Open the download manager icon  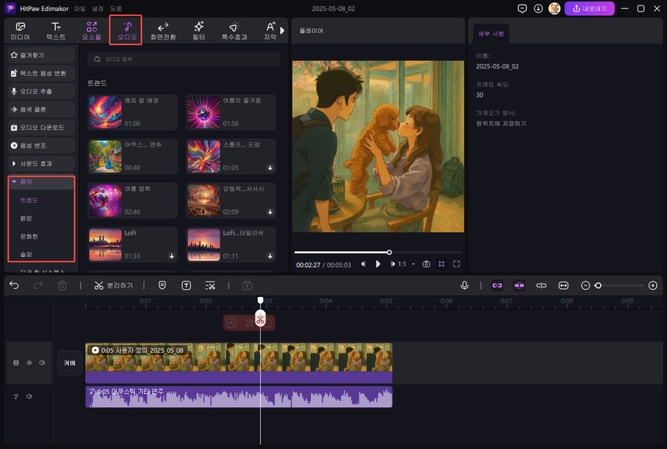coord(538,9)
